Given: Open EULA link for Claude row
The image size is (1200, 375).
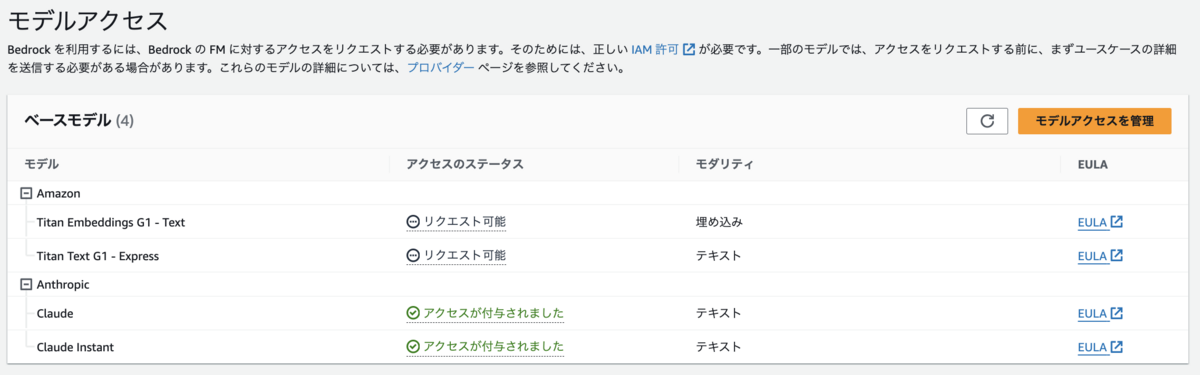Looking at the screenshot, I should click(x=1100, y=314).
